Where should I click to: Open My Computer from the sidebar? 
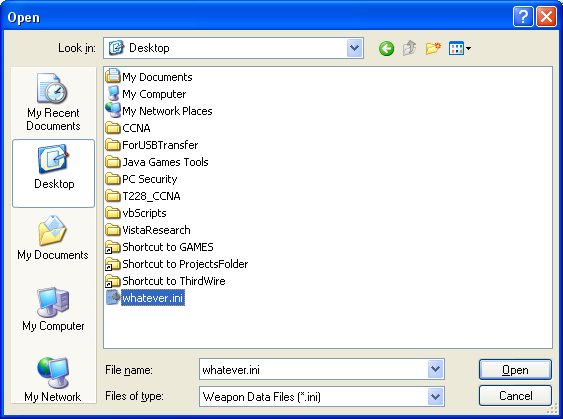(x=53, y=309)
